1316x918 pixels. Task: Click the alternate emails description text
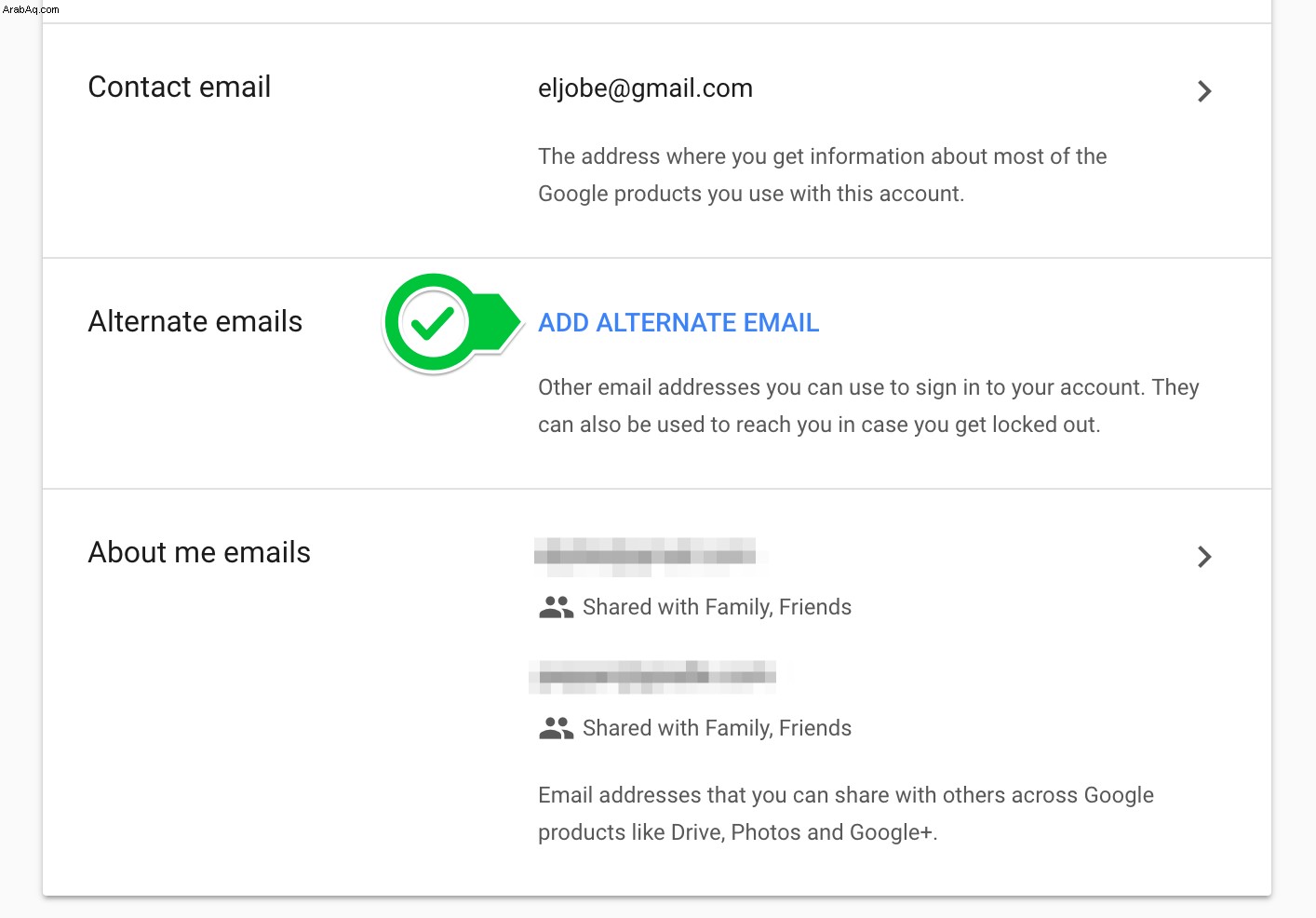(868, 406)
